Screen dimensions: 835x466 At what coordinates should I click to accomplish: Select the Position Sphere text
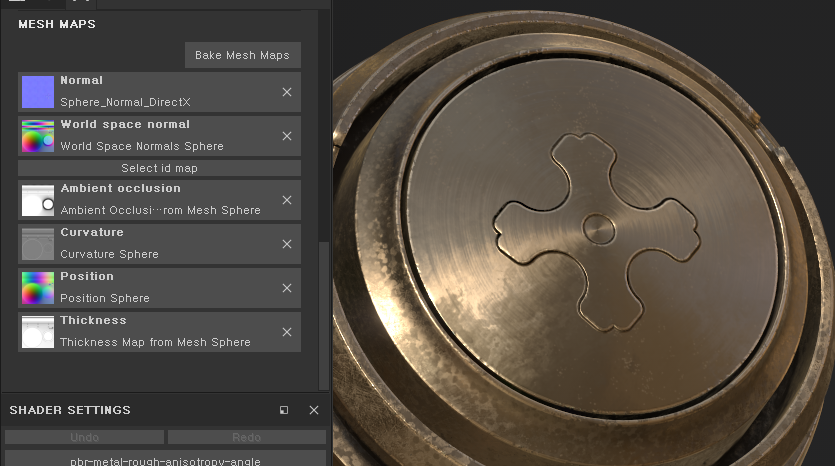pyautogui.click(x=105, y=298)
